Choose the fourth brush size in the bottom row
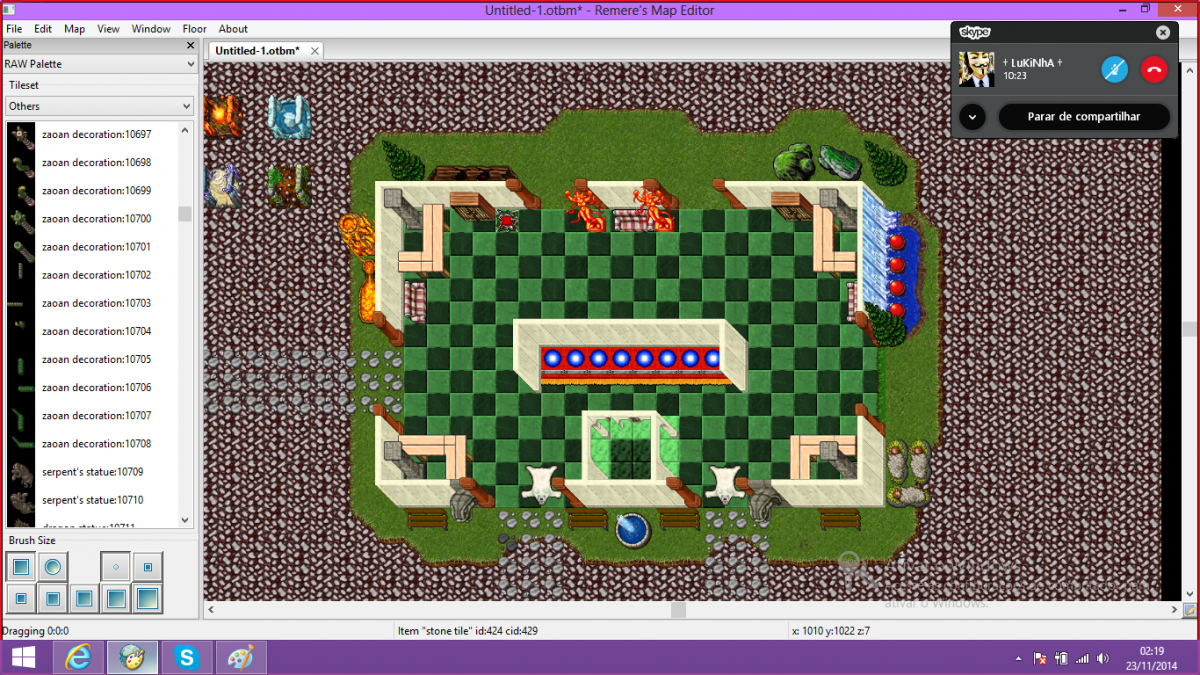The height and width of the screenshot is (675, 1200). coord(116,599)
